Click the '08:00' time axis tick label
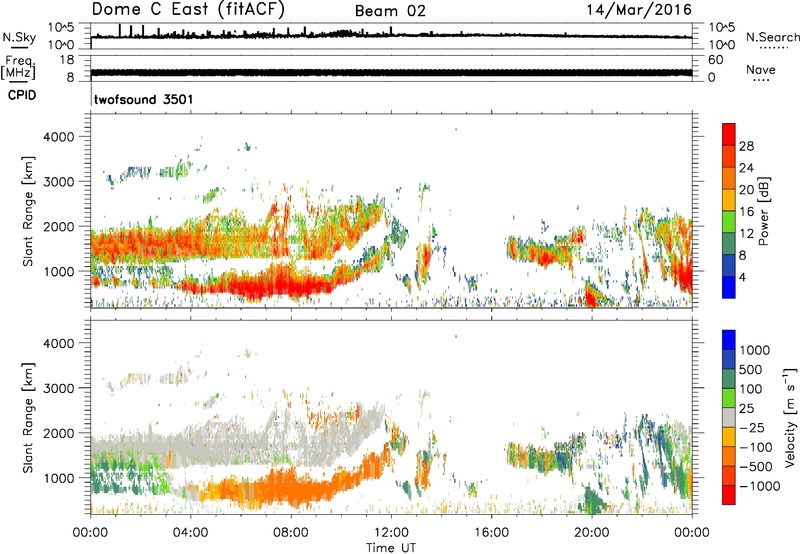The width and height of the screenshot is (800, 554). tap(291, 533)
